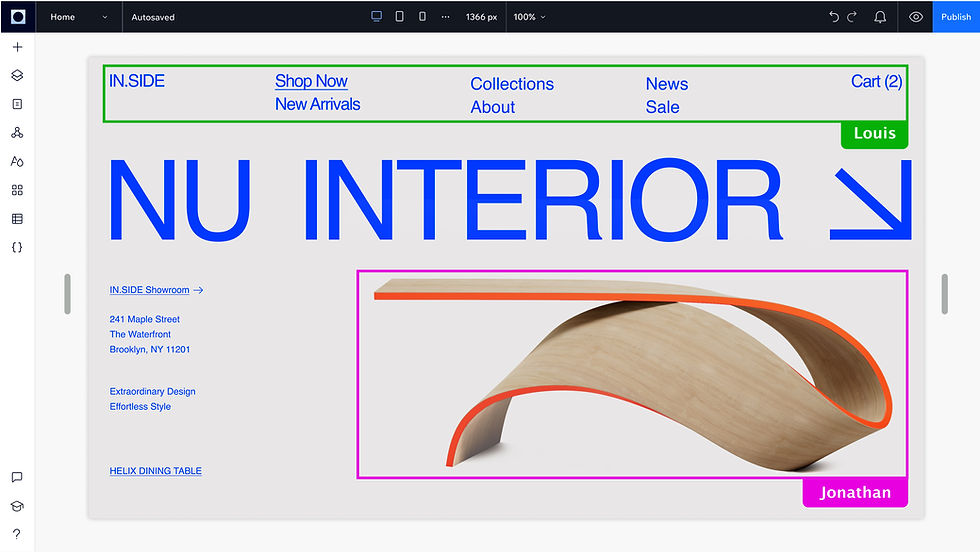Grab the right canvas resize handle
980x552 pixels.
945,294
